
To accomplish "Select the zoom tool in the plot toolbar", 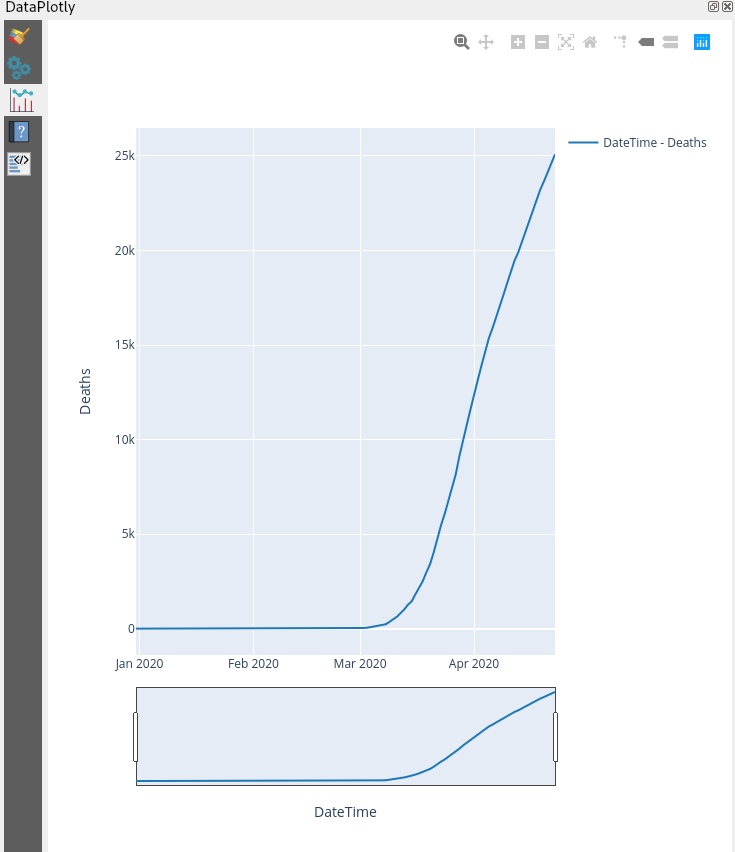I will coord(462,42).
